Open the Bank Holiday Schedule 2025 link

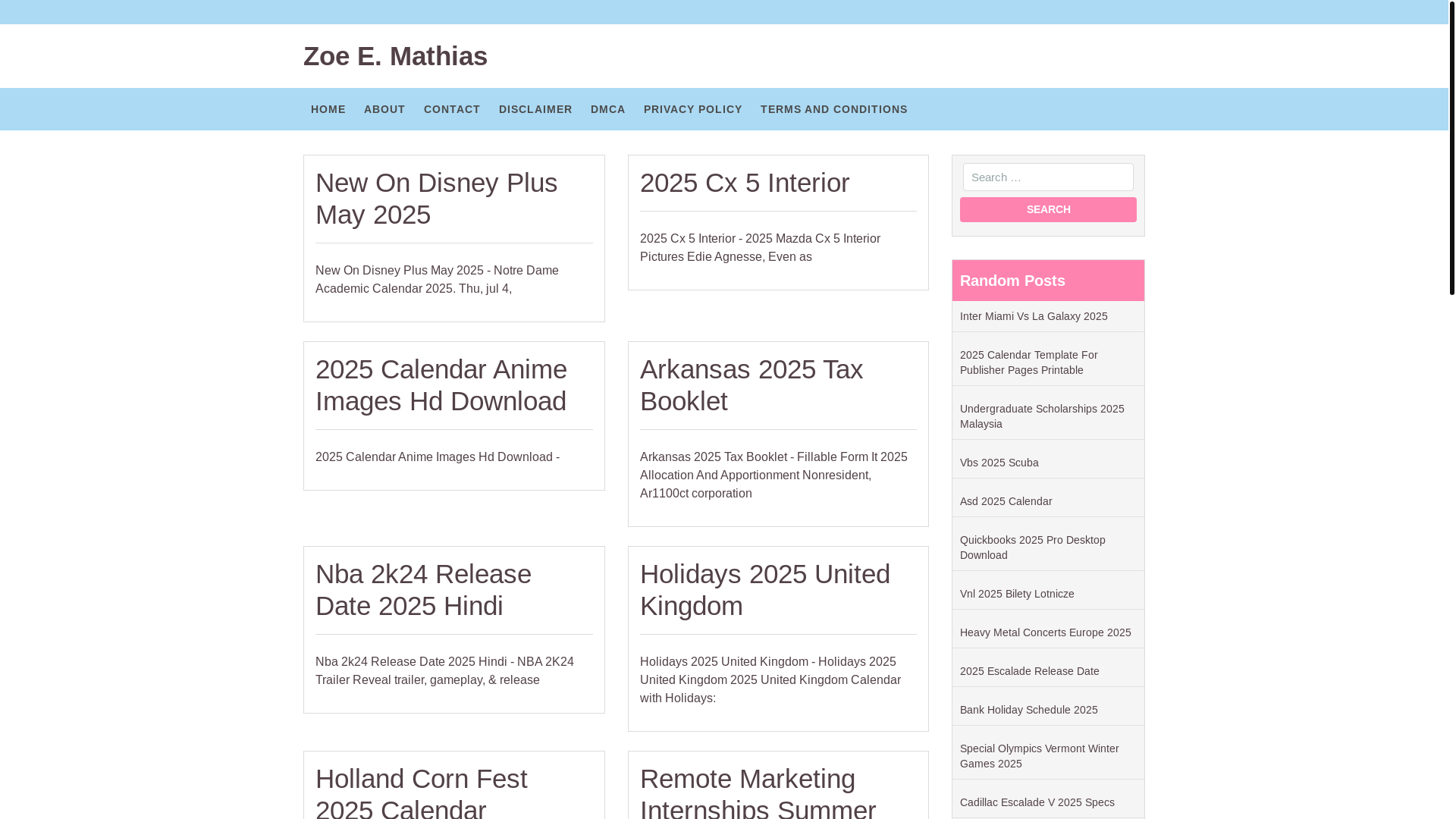click(1029, 710)
